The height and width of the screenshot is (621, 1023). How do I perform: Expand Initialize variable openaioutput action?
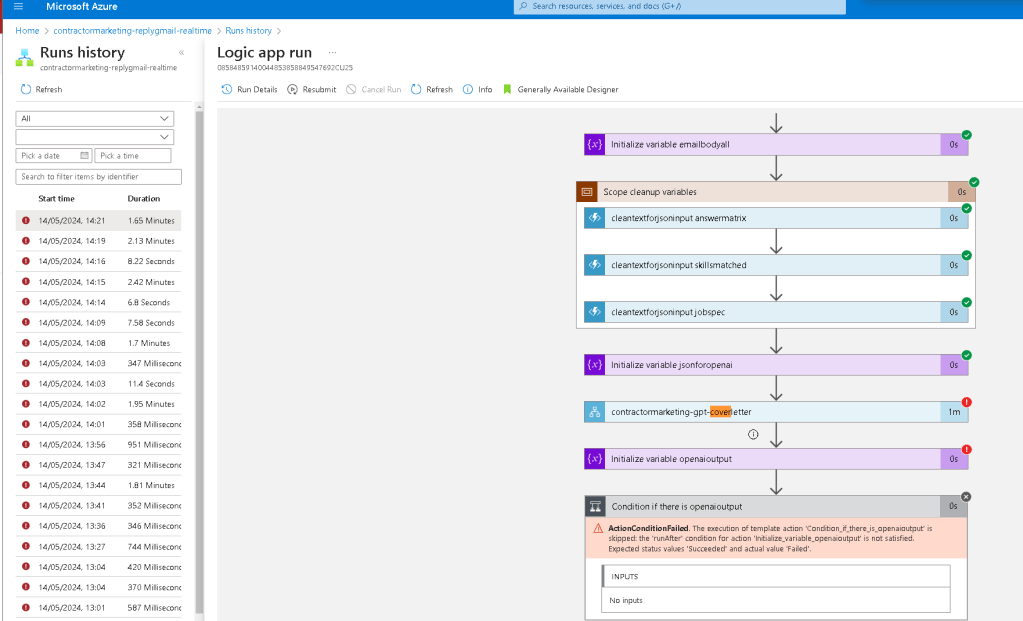pos(776,459)
